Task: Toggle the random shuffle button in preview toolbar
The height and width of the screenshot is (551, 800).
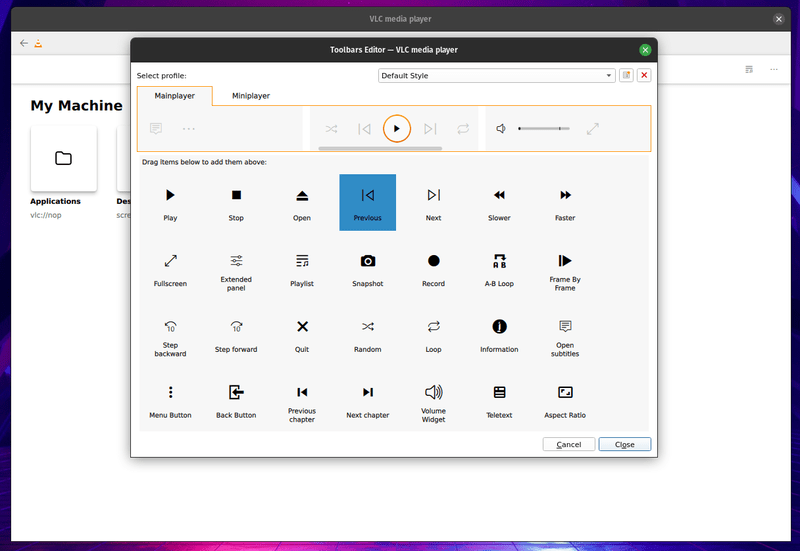Action: [x=331, y=129]
